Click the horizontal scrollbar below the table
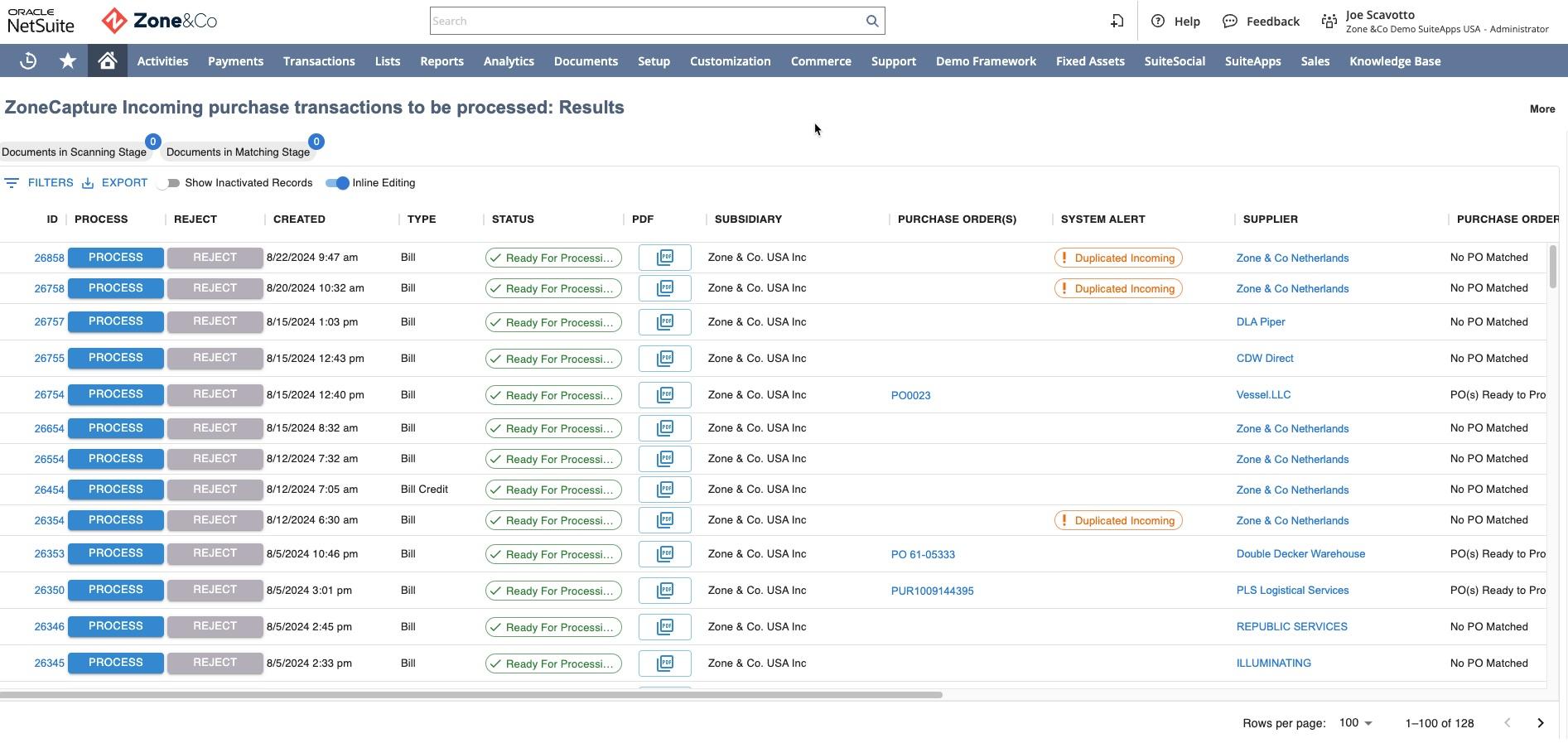 click(470, 695)
